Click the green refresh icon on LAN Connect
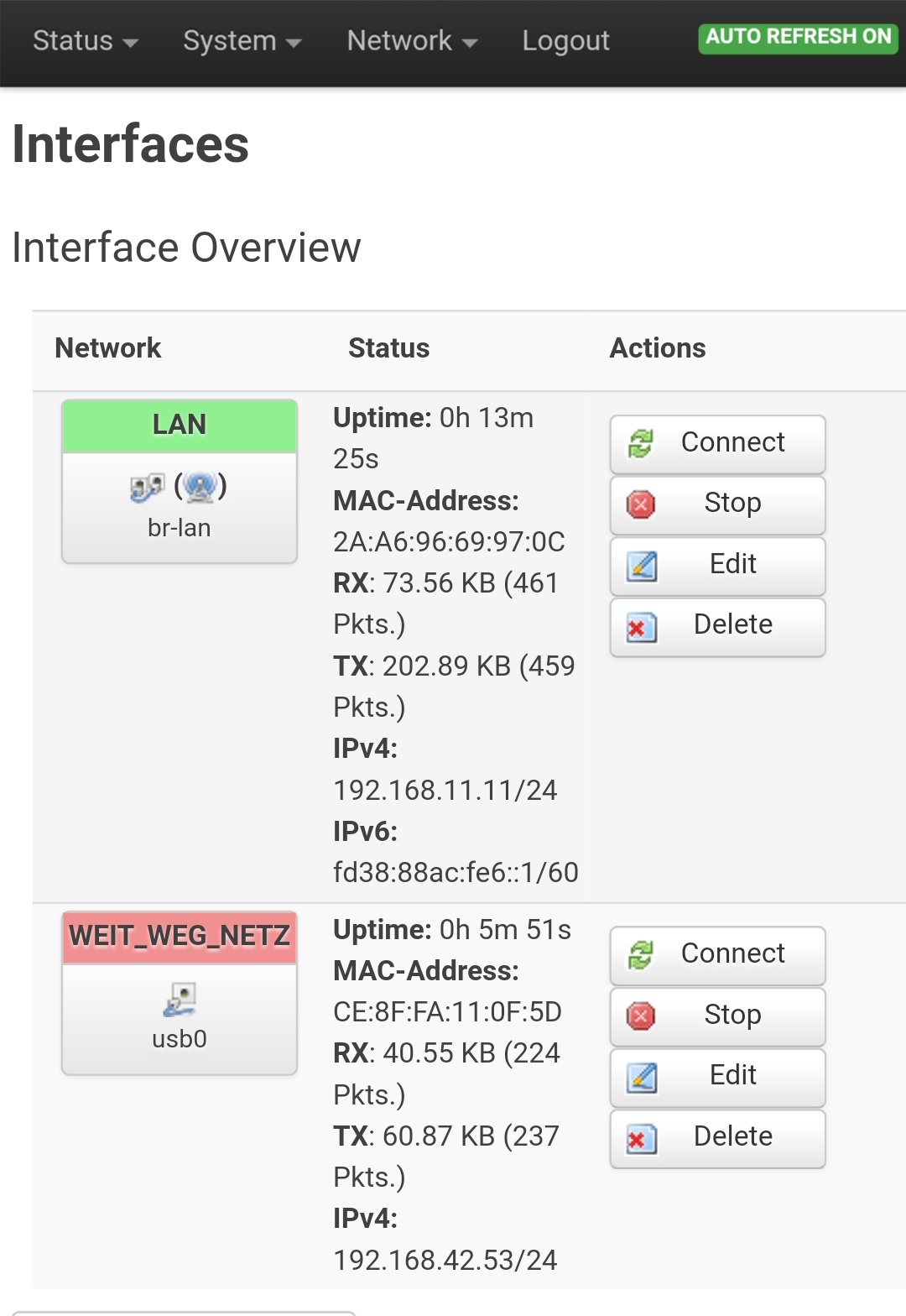This screenshot has width=906, height=1316. click(x=641, y=443)
